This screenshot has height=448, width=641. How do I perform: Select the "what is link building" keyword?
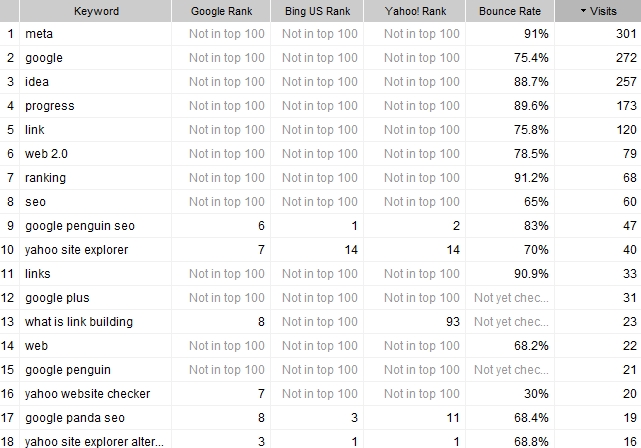[x=79, y=322]
